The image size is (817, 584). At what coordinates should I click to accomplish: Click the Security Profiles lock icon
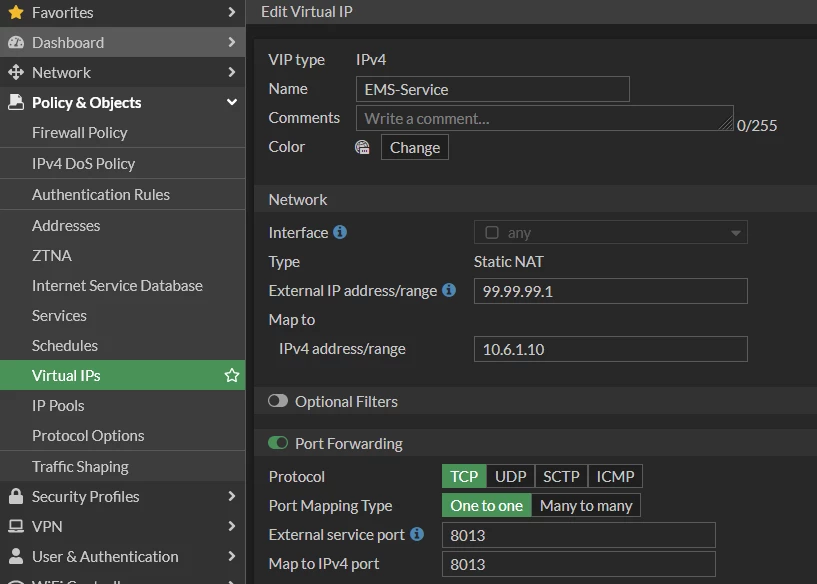[16, 496]
